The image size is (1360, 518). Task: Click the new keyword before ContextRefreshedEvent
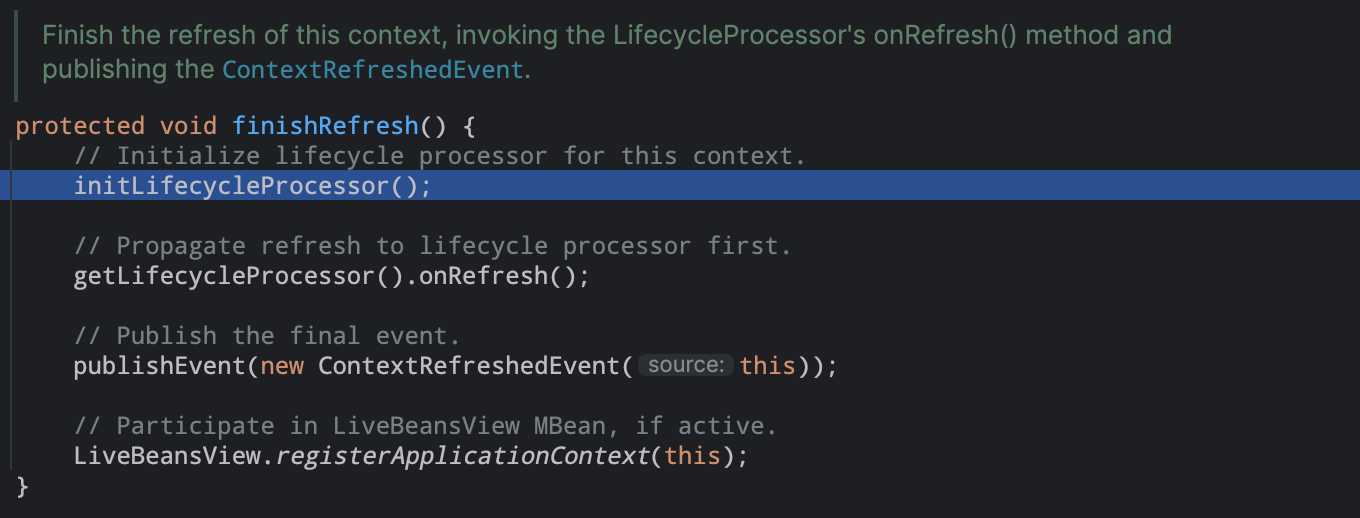(282, 366)
